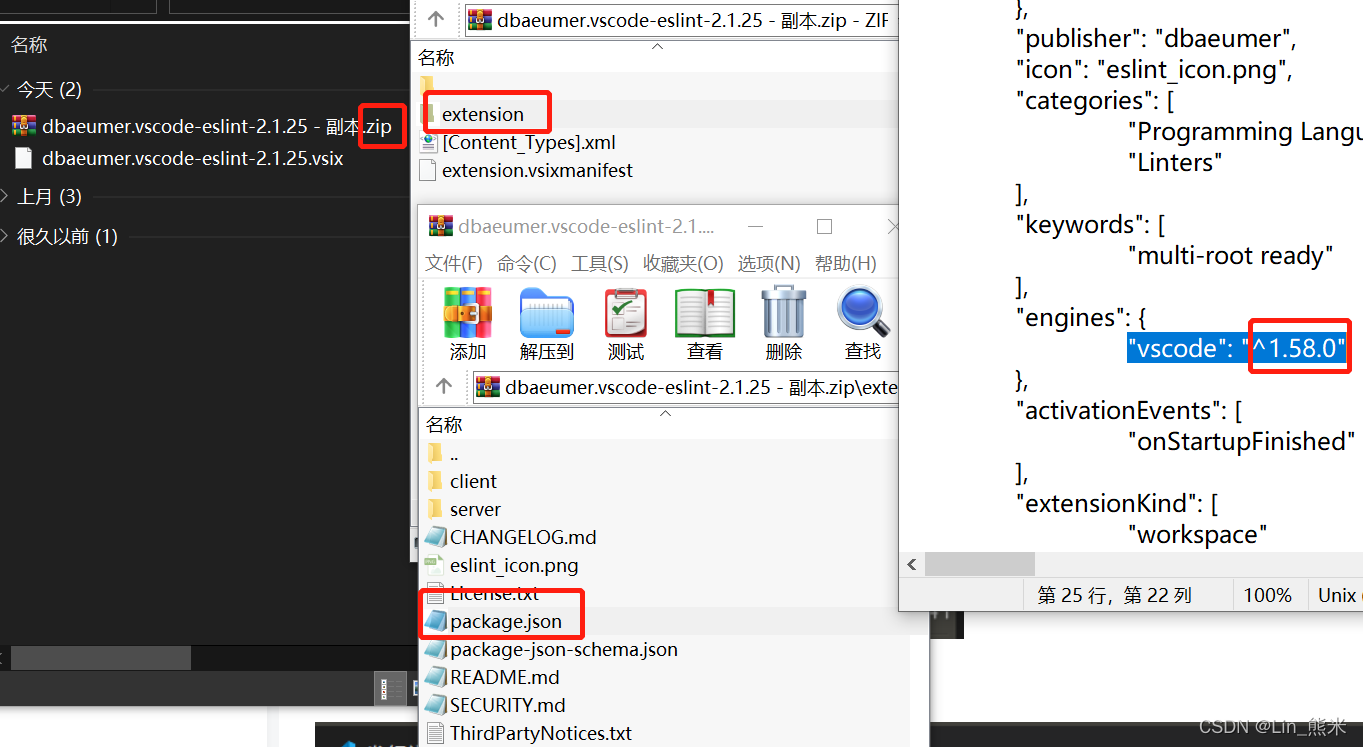Click the server folder icon
This screenshot has height=747, width=1363.
[434, 509]
